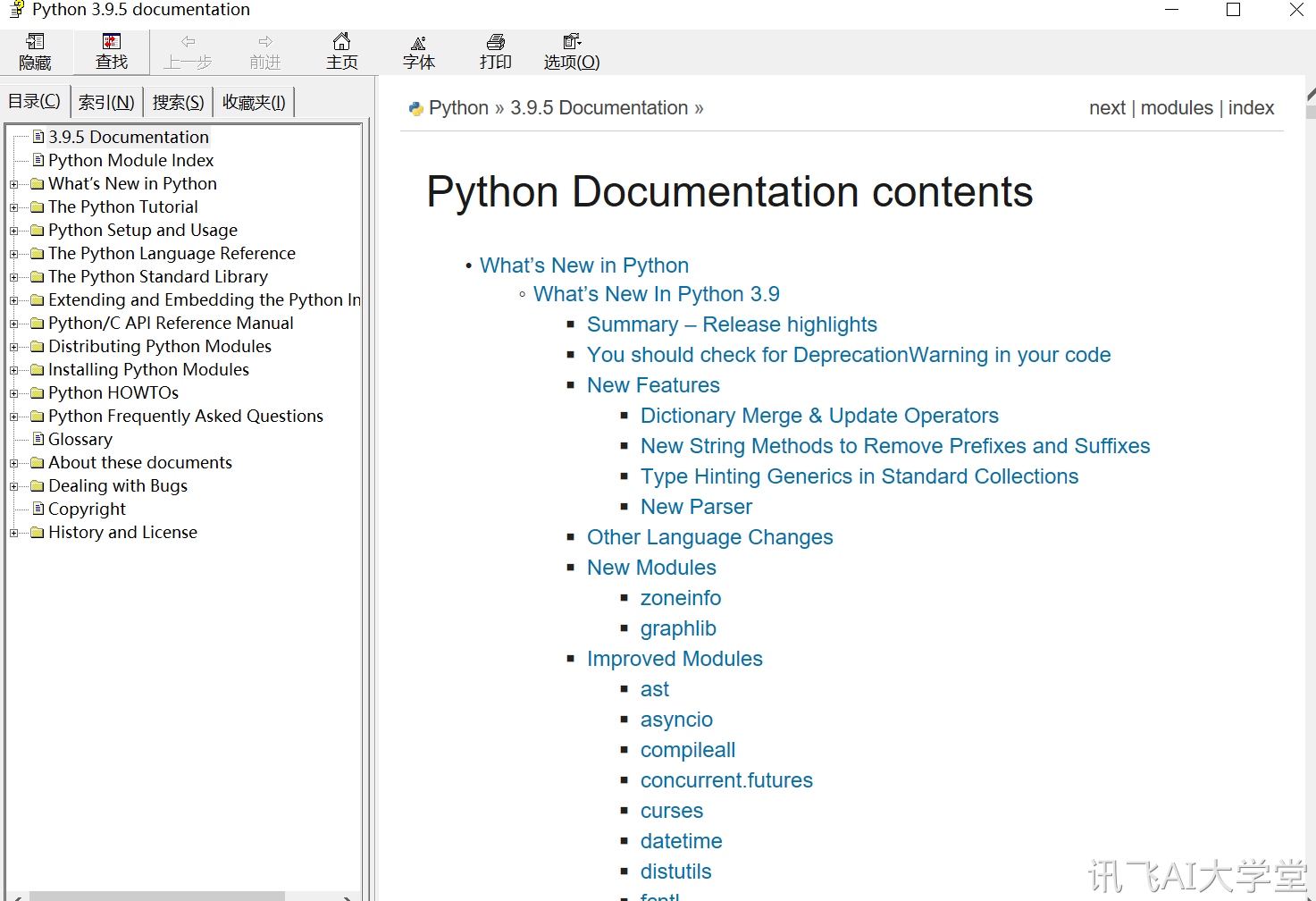Expand The Python Language Reference node
This screenshot has height=901, width=1316.
click(13, 254)
